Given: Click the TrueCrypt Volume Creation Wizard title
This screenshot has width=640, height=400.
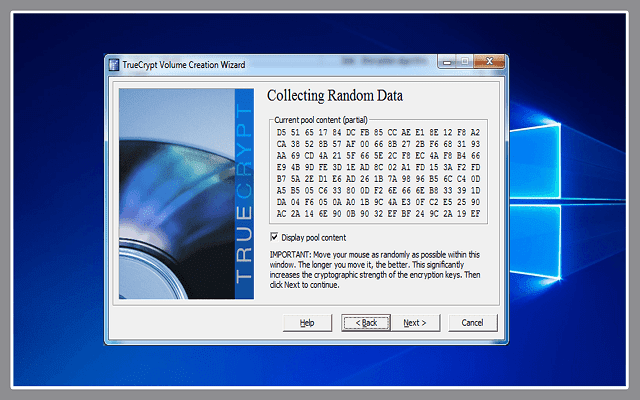Looking at the screenshot, I should 184,65.
